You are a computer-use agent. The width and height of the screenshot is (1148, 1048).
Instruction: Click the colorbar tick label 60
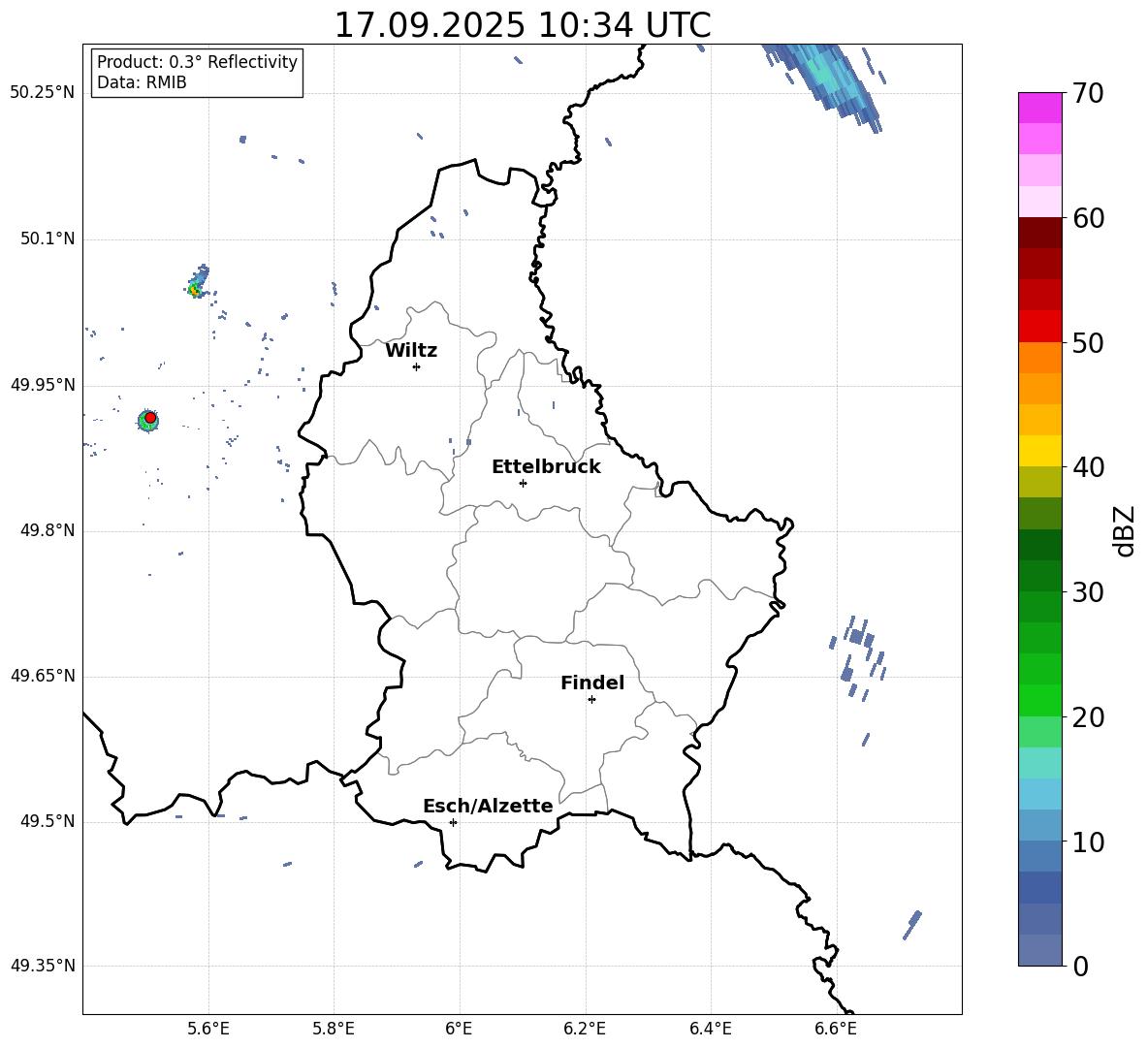pos(1088,218)
